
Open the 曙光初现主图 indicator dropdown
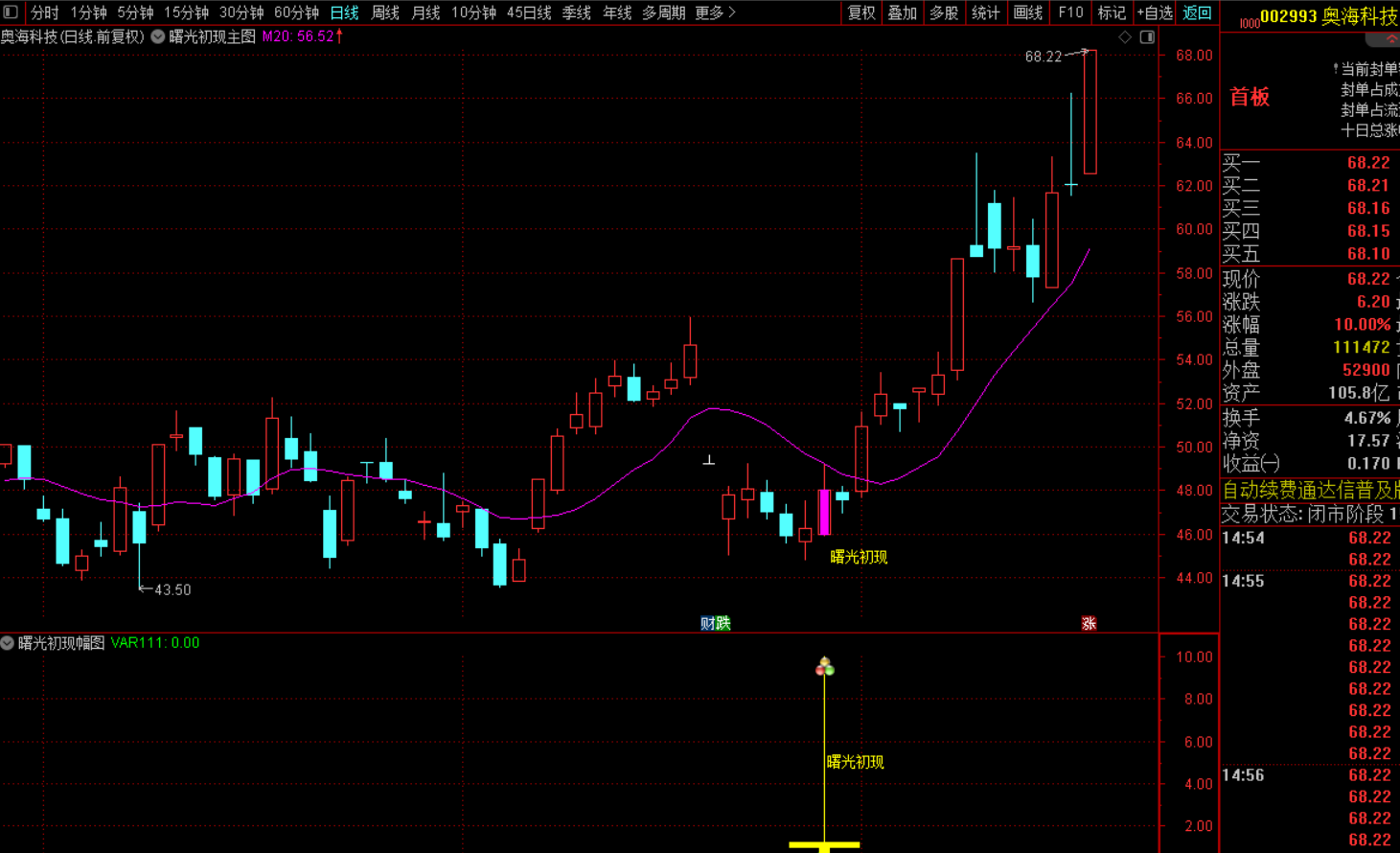tap(158, 36)
